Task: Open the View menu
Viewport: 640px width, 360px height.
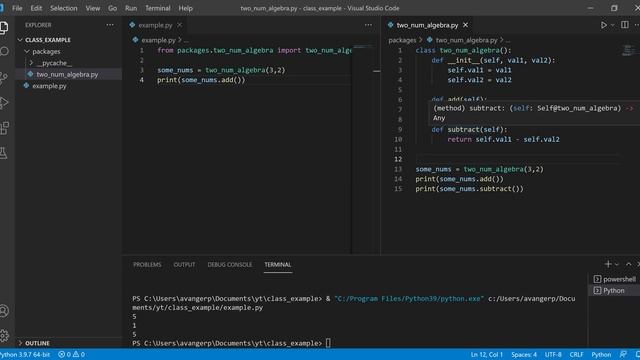Action: (93, 8)
